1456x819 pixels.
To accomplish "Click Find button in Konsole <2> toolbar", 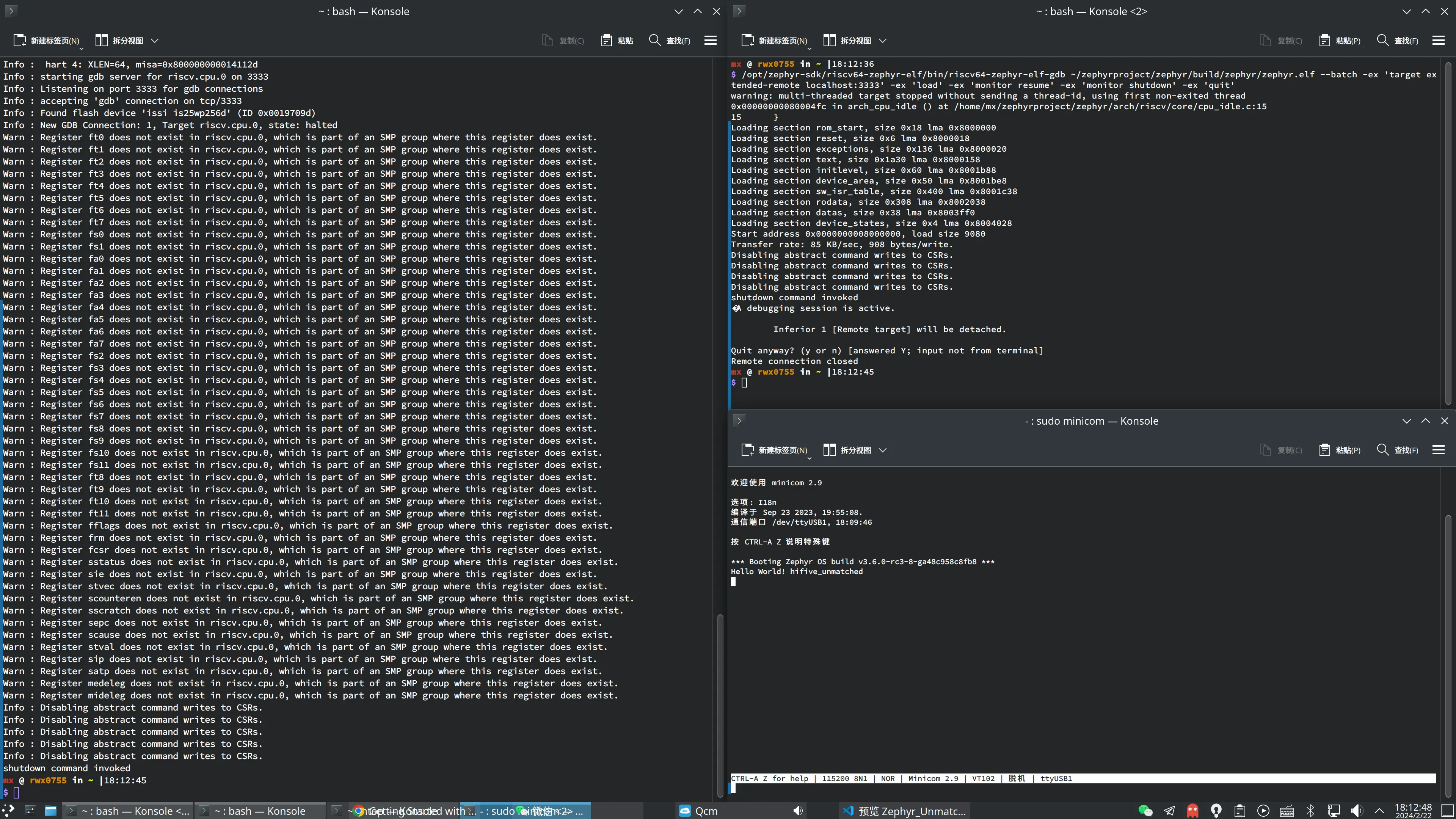I will (x=1398, y=40).
